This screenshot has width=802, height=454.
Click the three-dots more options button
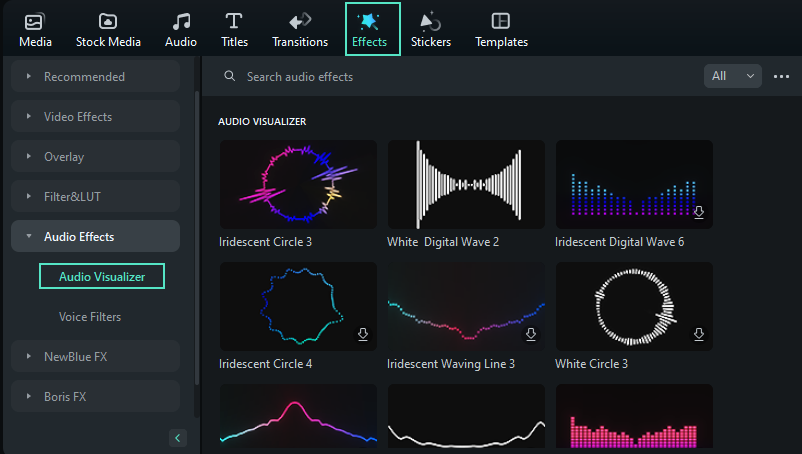click(781, 77)
